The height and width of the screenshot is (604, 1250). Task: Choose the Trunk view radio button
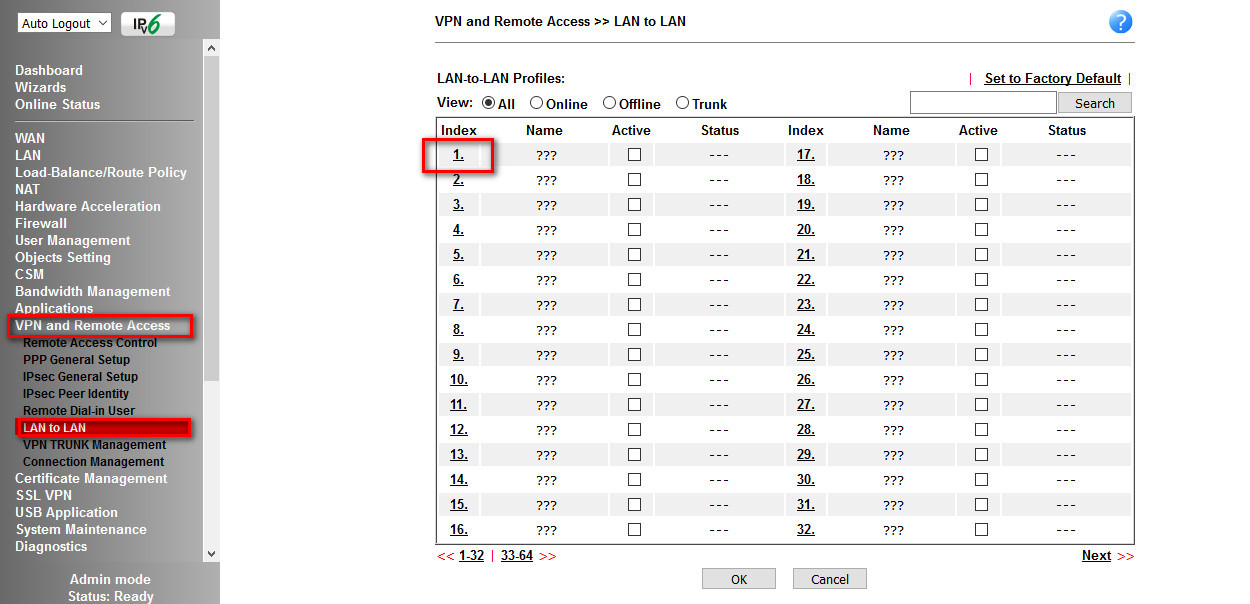[x=682, y=103]
